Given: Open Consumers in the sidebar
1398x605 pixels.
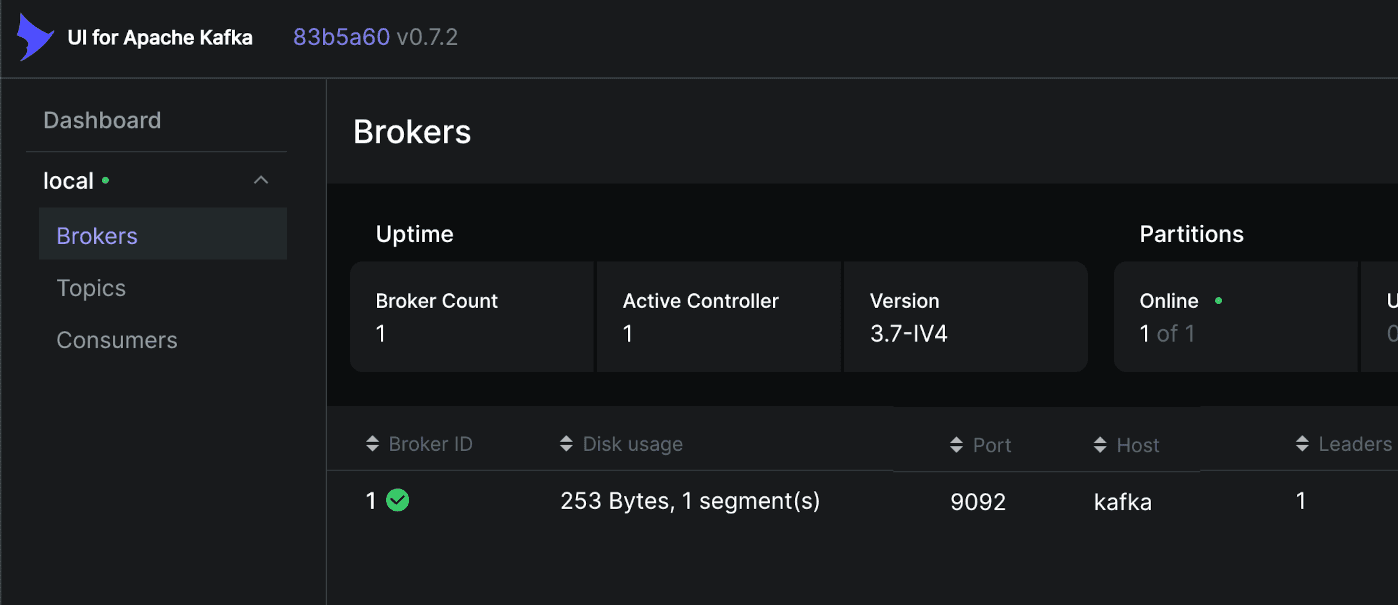Looking at the screenshot, I should (117, 340).
